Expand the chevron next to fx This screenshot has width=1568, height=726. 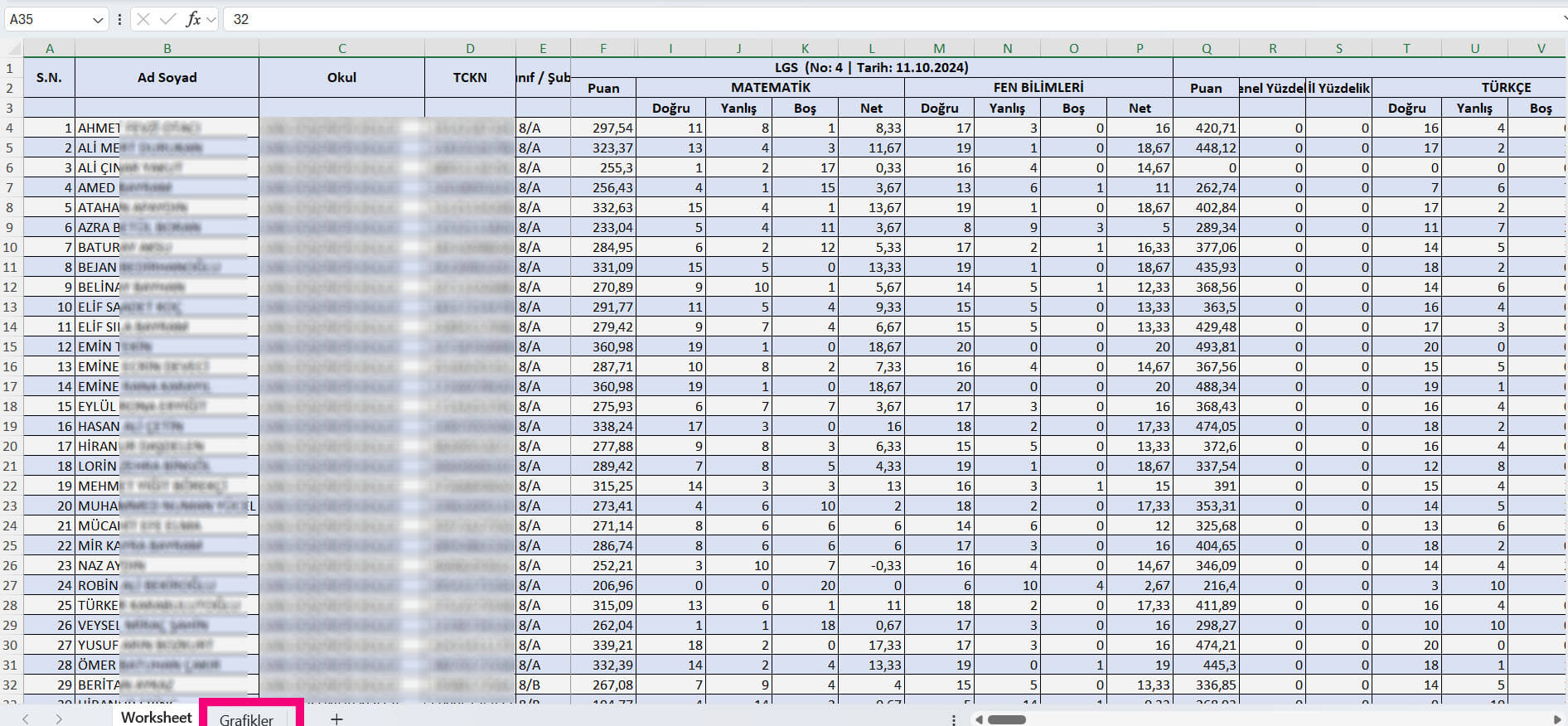211,19
